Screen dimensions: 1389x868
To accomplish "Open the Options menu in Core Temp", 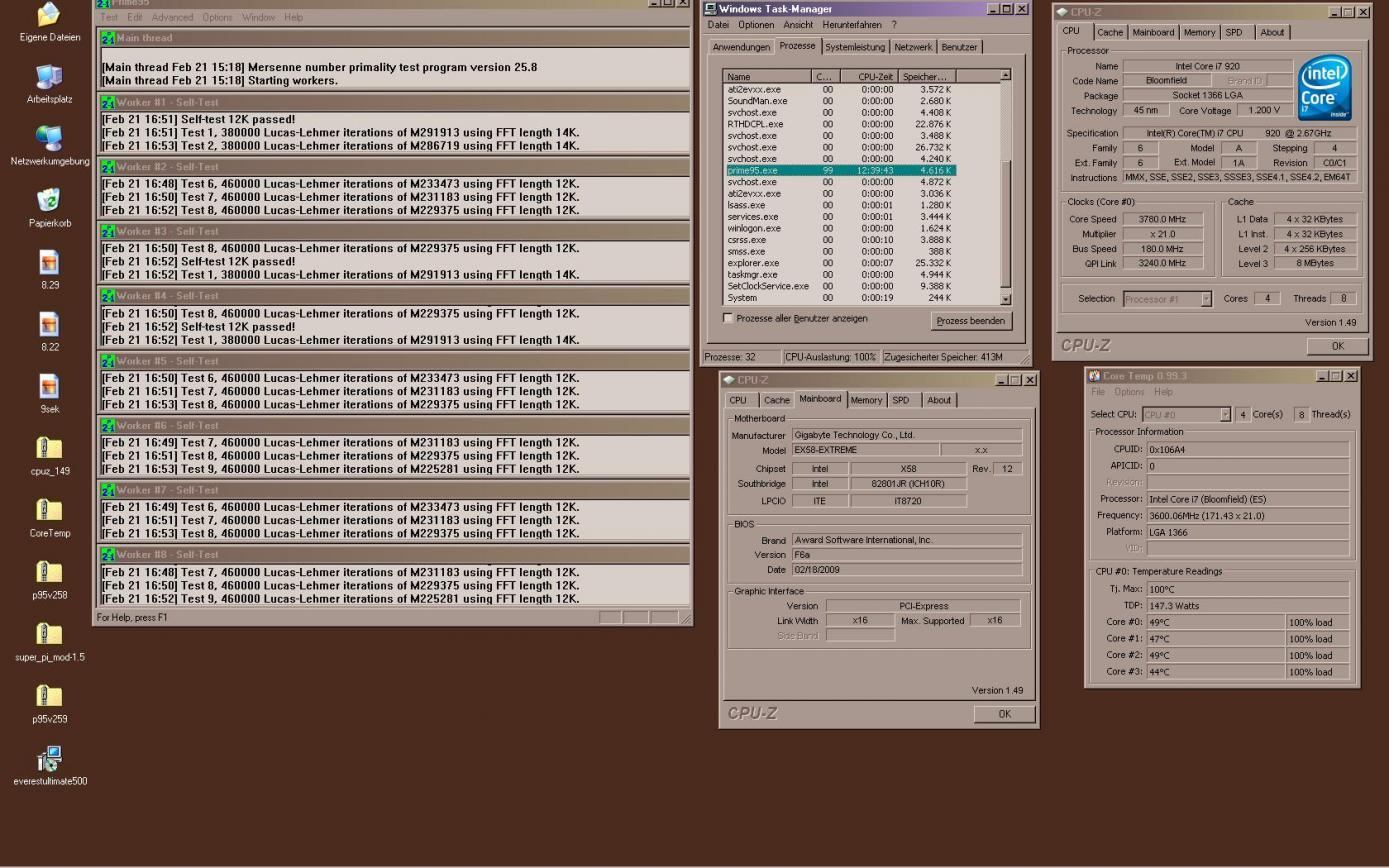I will 1129,392.
